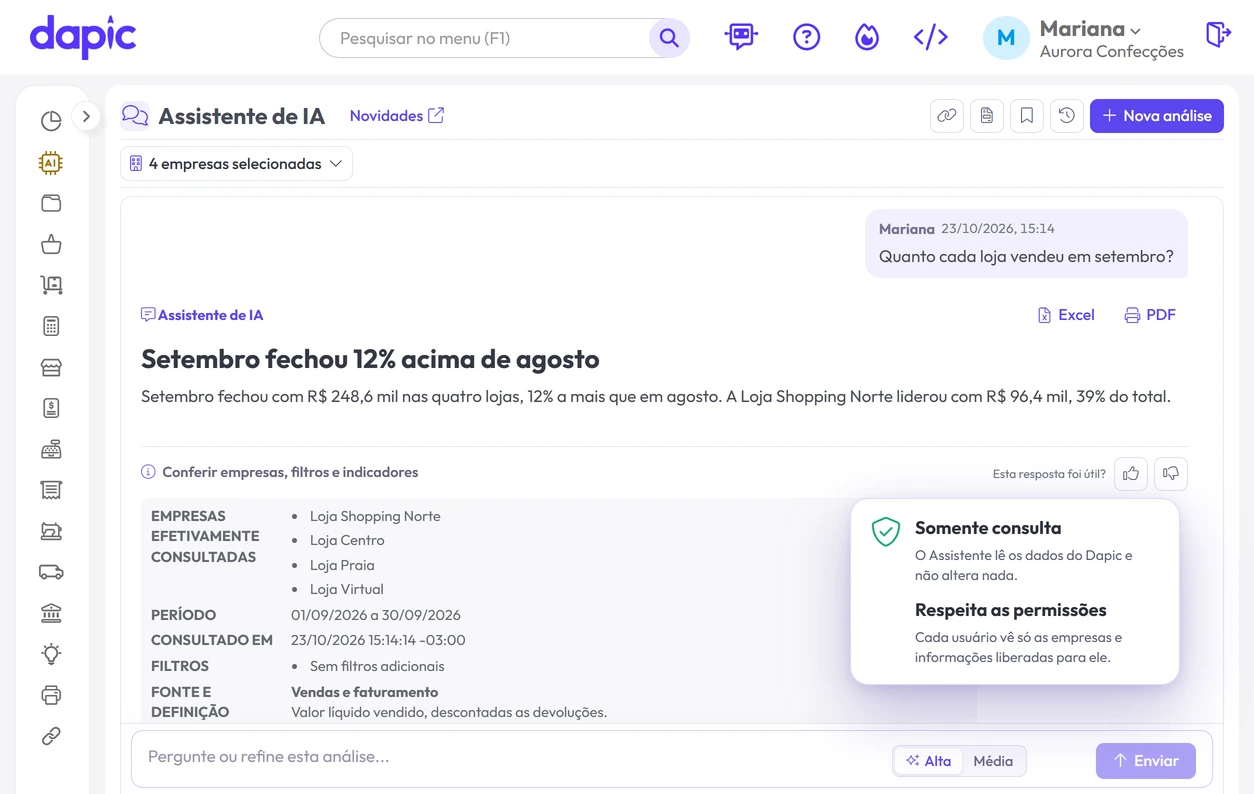The image size is (1254, 794).
Task: Open the printer icon in the sidebar
Action: [x=51, y=695]
